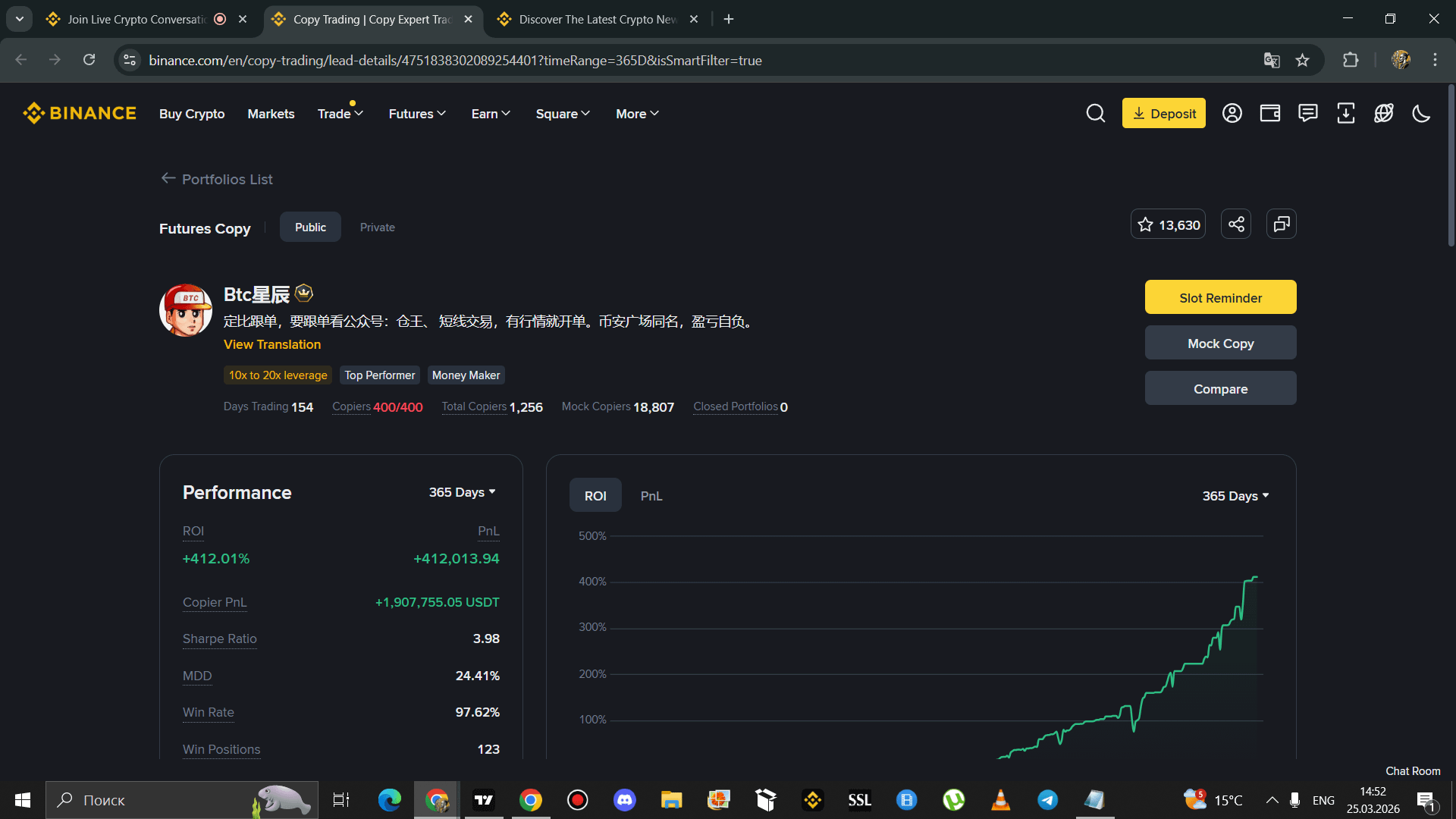Viewport: 1456px width, 819px height.
Task: Close the Copy Trading tab
Action: pyautogui.click(x=468, y=19)
